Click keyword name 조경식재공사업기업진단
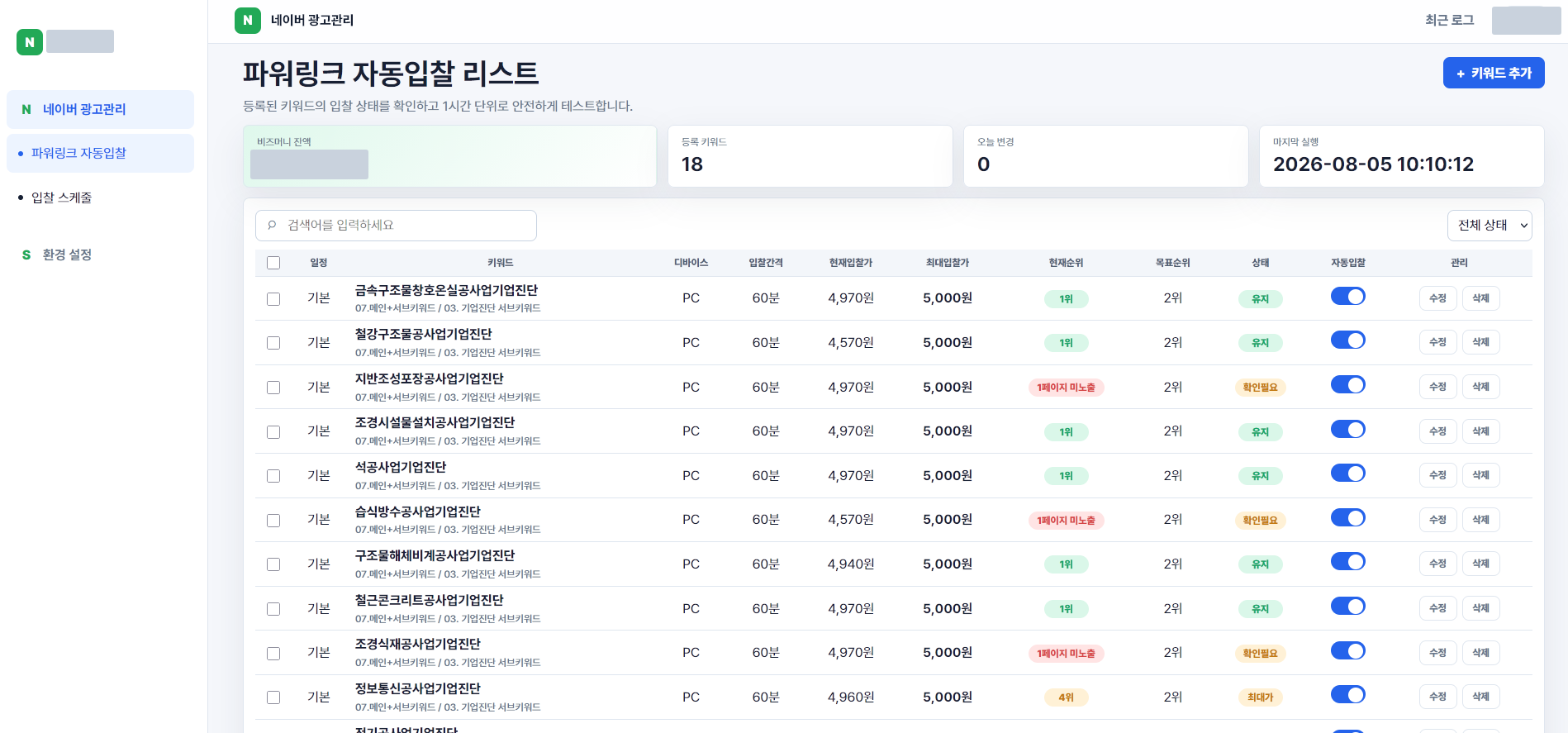 tap(418, 644)
